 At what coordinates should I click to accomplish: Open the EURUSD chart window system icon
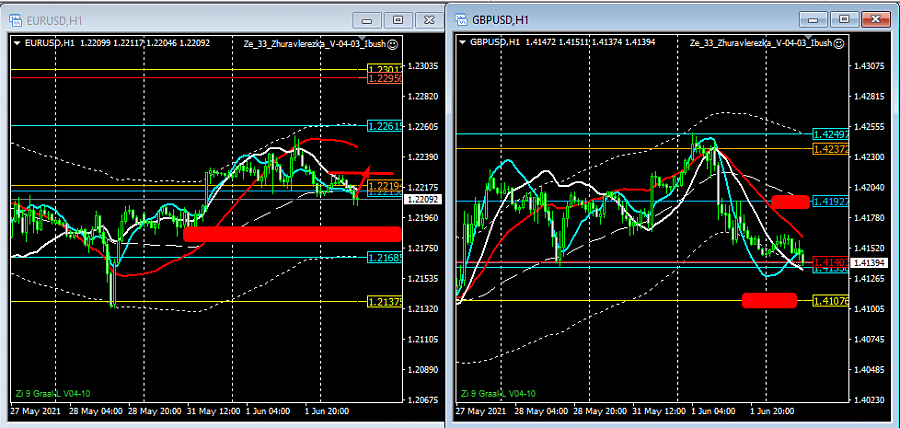(12, 18)
